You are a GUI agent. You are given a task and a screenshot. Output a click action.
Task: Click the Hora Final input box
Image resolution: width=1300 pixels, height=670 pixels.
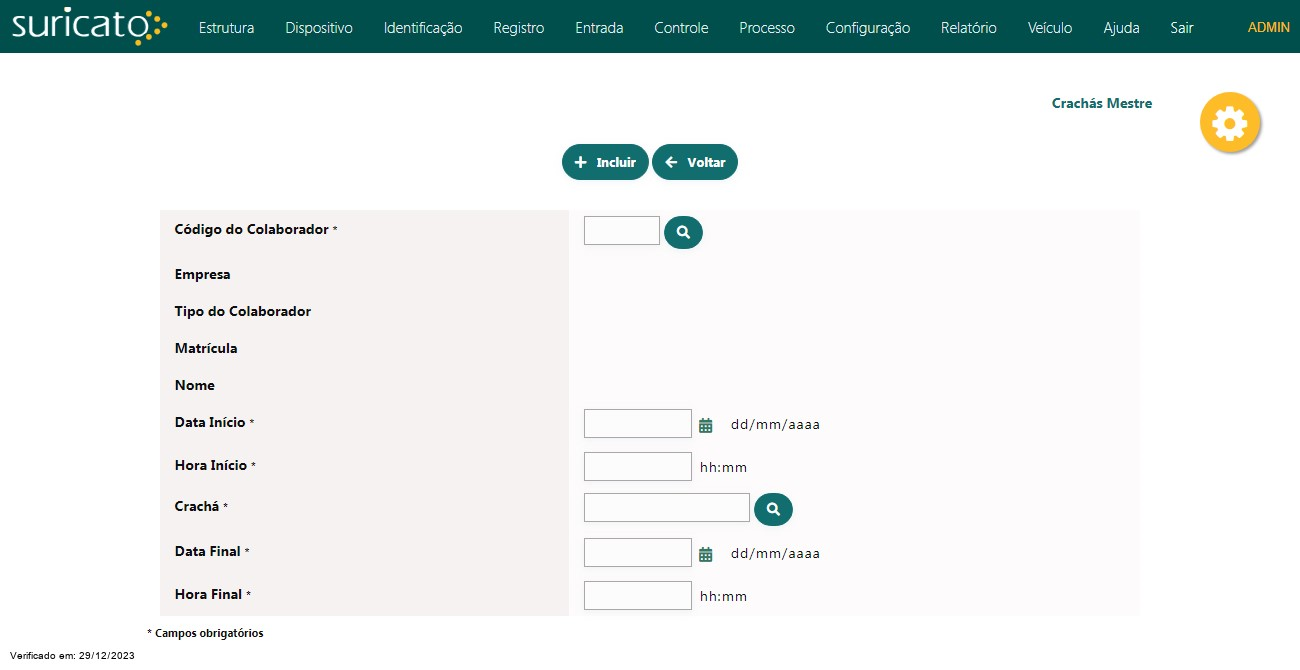point(637,596)
